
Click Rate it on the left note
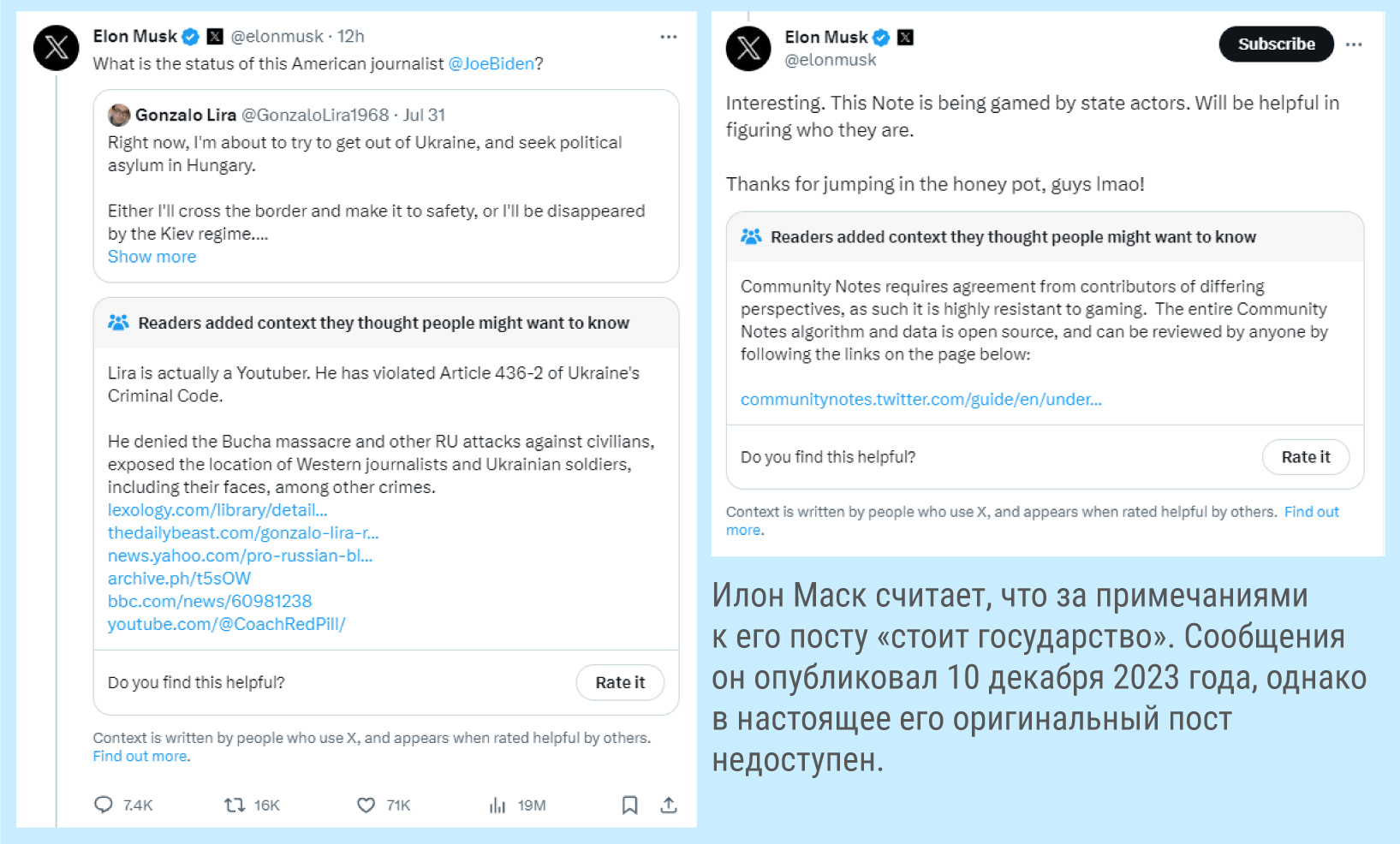pos(620,682)
